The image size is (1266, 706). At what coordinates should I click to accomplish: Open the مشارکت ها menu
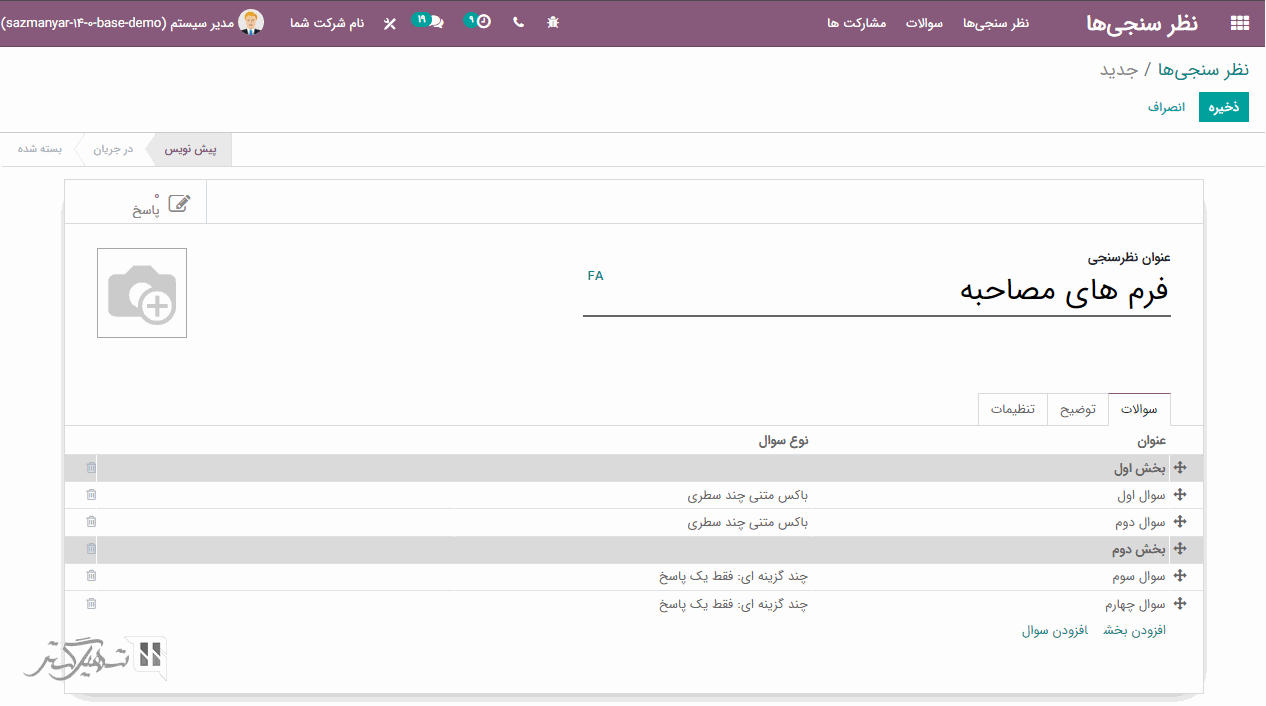pyautogui.click(x=857, y=23)
